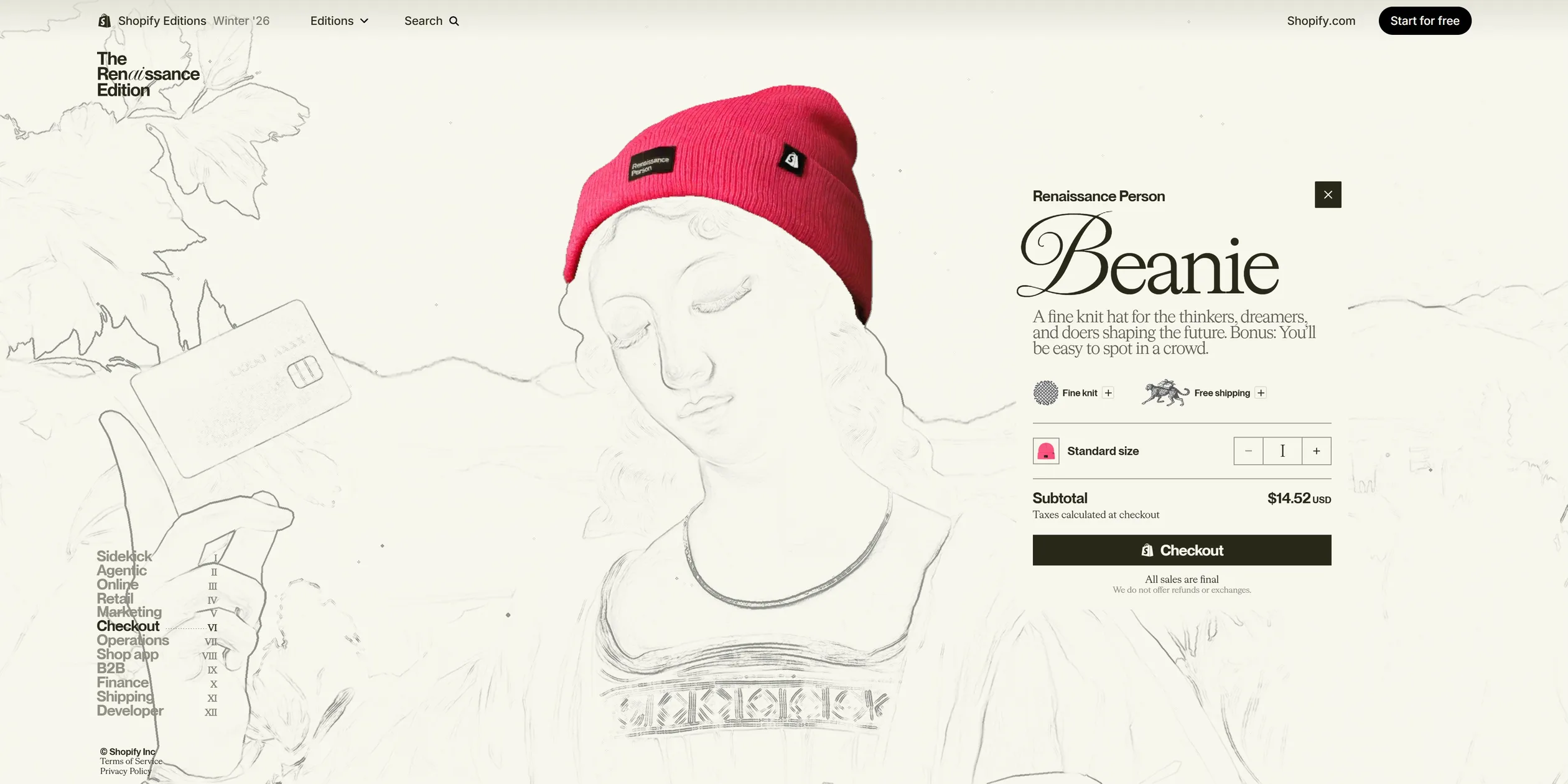Open Terms of Service link
This screenshot has height=784, width=1568.
[x=131, y=762]
